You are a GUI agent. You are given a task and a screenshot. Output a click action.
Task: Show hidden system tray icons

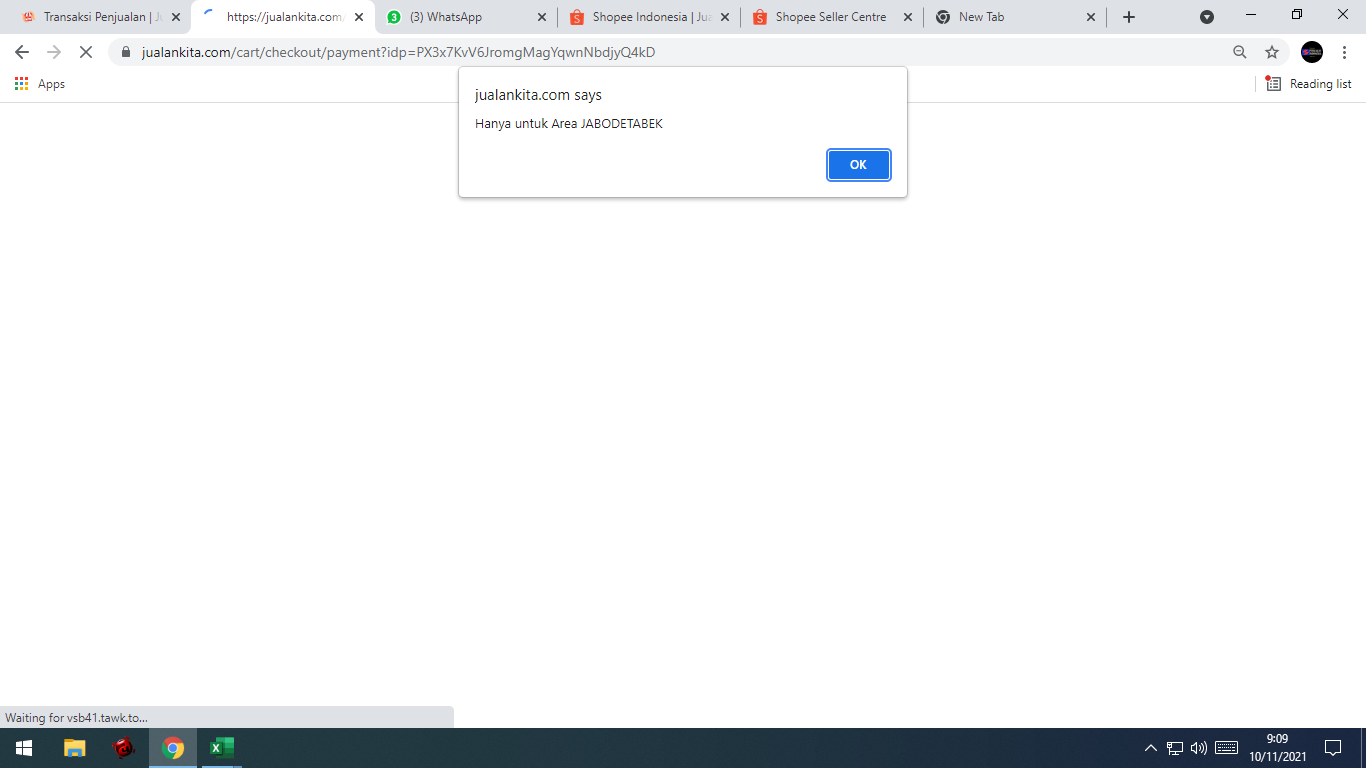point(1150,748)
